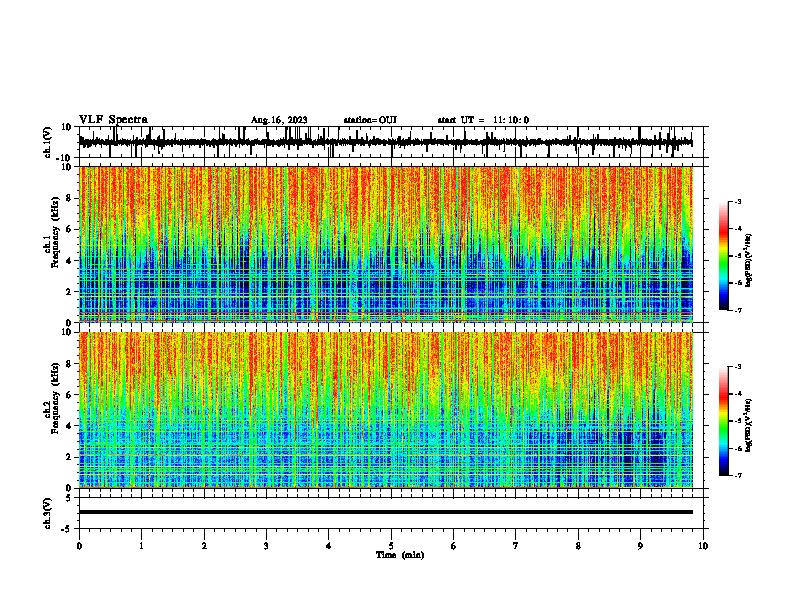
Task: Click inside the ch.1 frequency spectrogram
Action: coord(386,244)
